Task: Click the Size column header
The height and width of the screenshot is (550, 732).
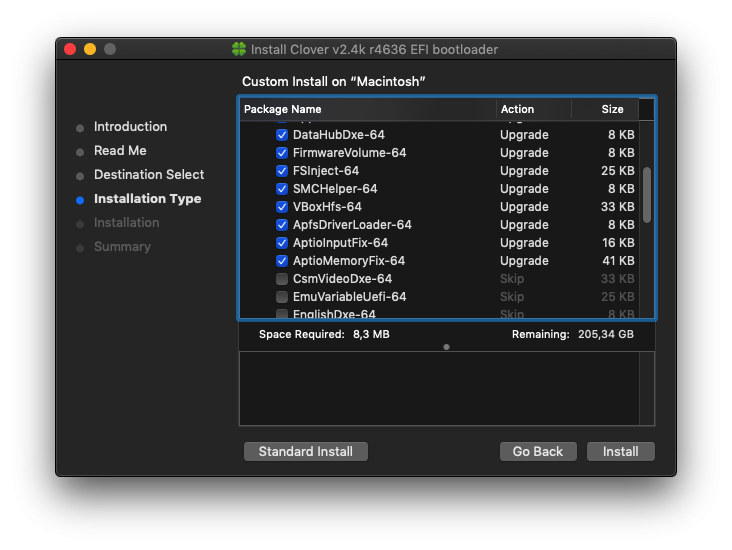Action: coord(605,109)
